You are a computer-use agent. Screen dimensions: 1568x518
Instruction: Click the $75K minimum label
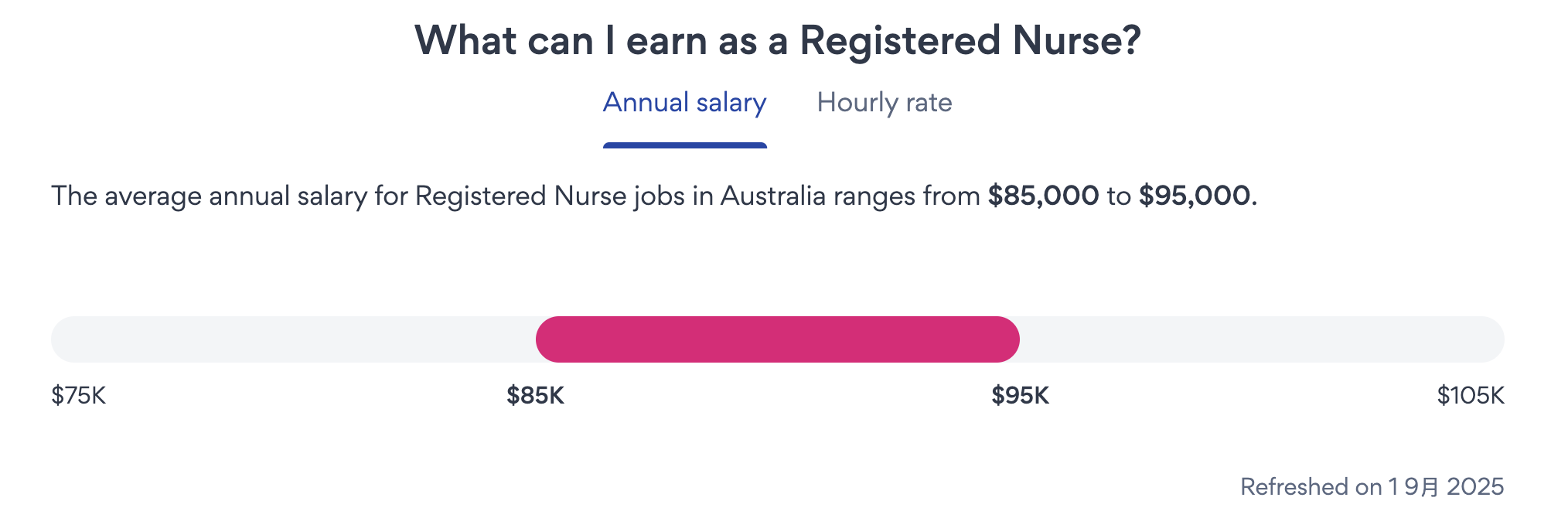coord(78,396)
